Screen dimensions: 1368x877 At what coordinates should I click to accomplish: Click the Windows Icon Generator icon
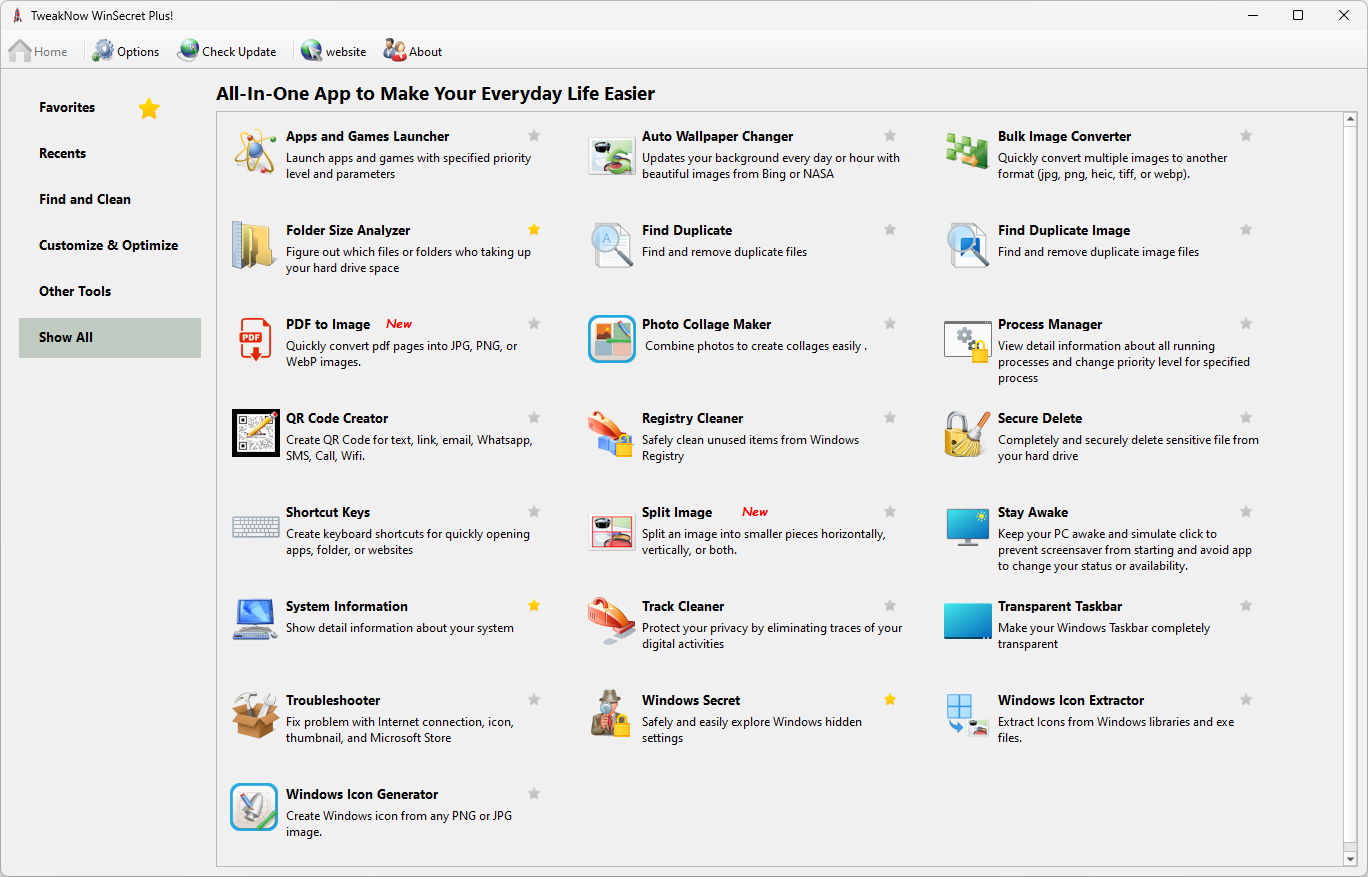[x=254, y=807]
